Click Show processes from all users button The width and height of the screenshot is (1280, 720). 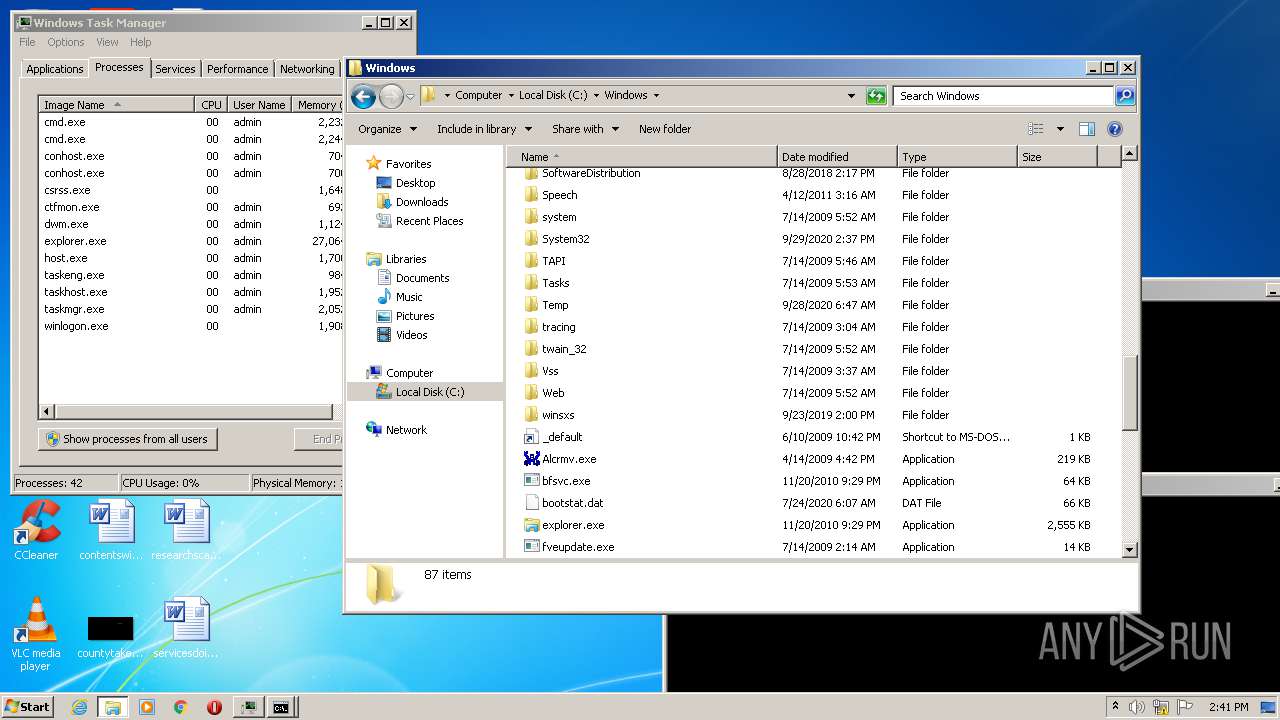(x=128, y=439)
